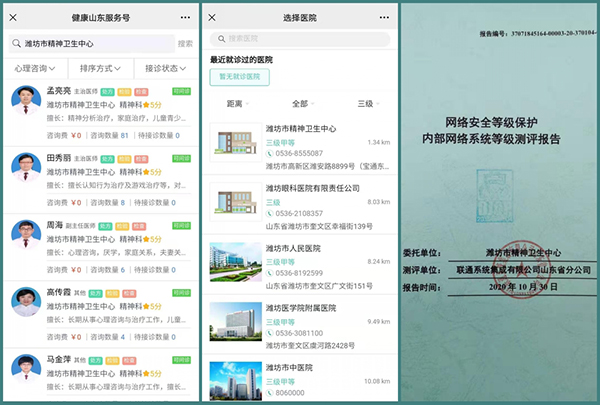Click the photo thumbnail of 潍坊医学院附属医院
Screen dimensions: 600x405
click(236, 322)
